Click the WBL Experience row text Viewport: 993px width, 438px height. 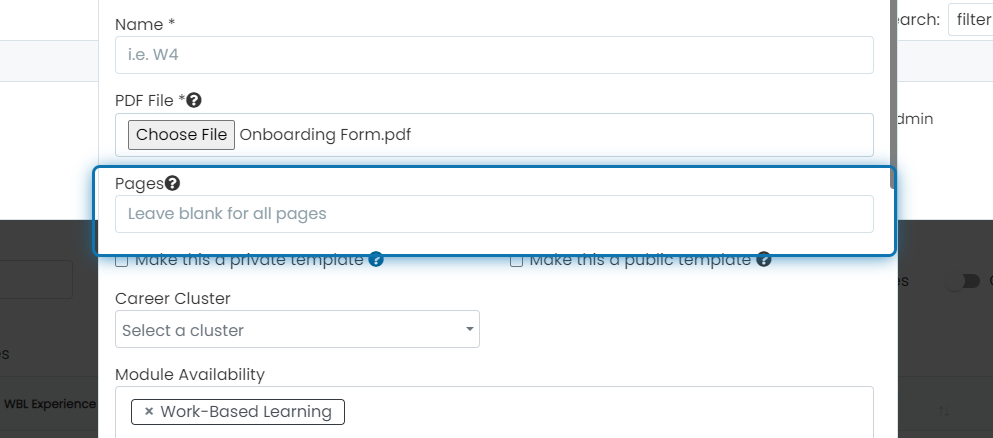(50, 404)
